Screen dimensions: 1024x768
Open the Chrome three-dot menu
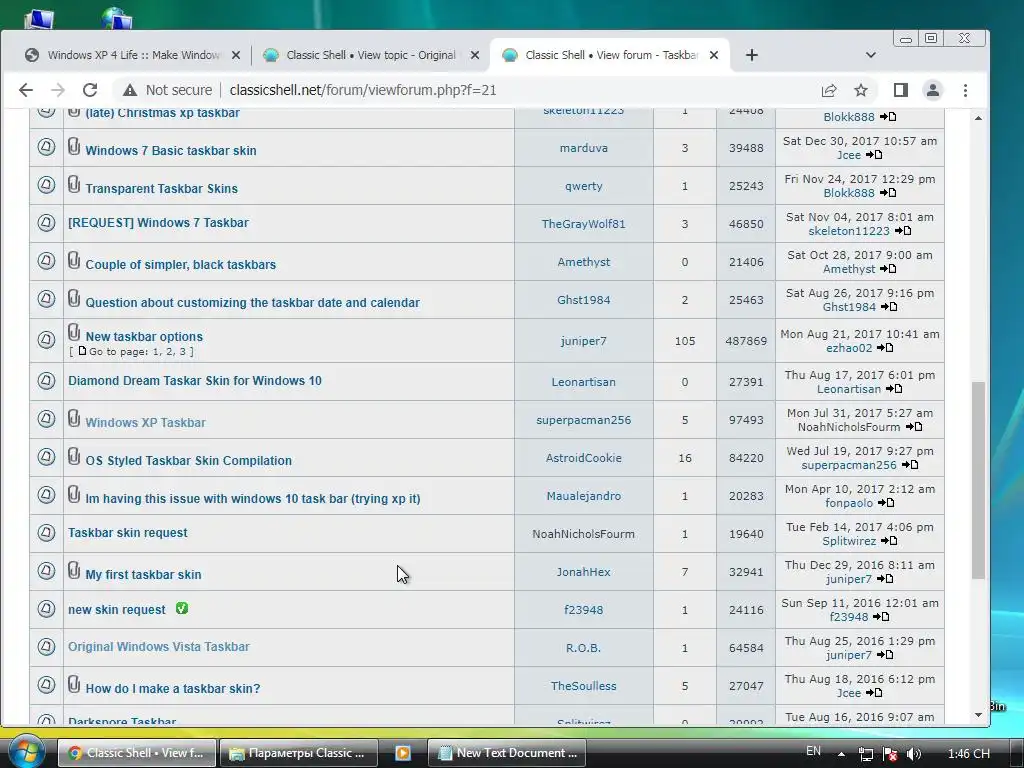[x=965, y=90]
